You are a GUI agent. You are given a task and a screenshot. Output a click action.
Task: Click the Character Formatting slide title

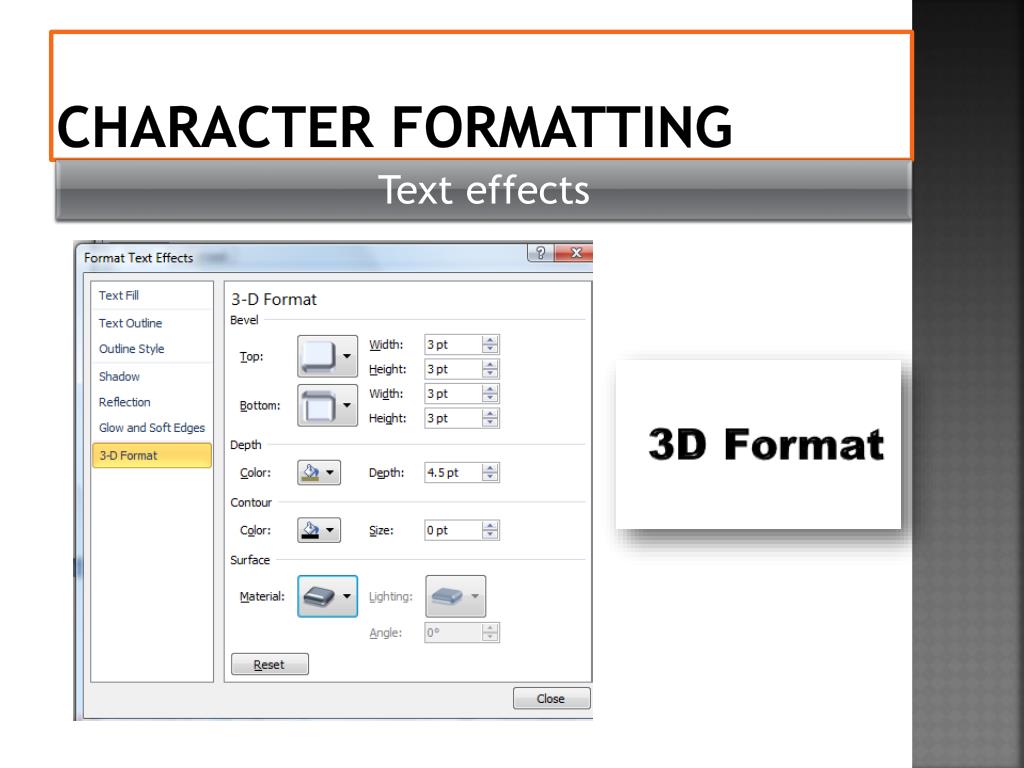[x=394, y=127]
